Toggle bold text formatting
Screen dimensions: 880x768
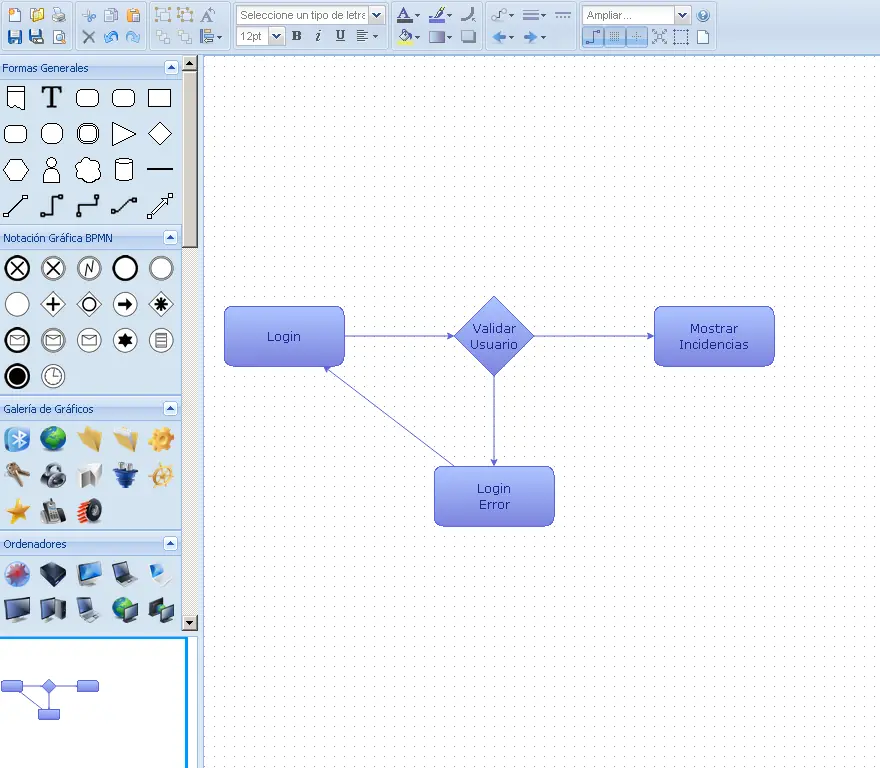coord(296,36)
